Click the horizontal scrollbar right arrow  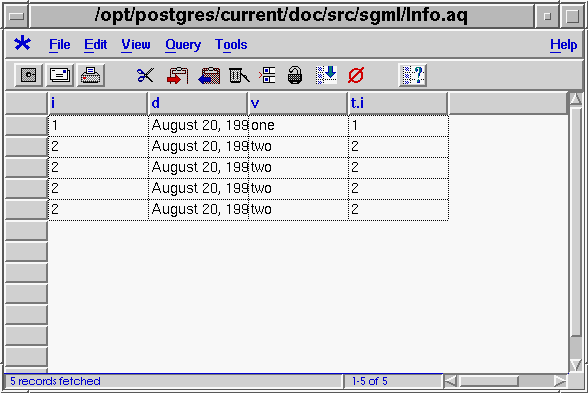coord(560,381)
